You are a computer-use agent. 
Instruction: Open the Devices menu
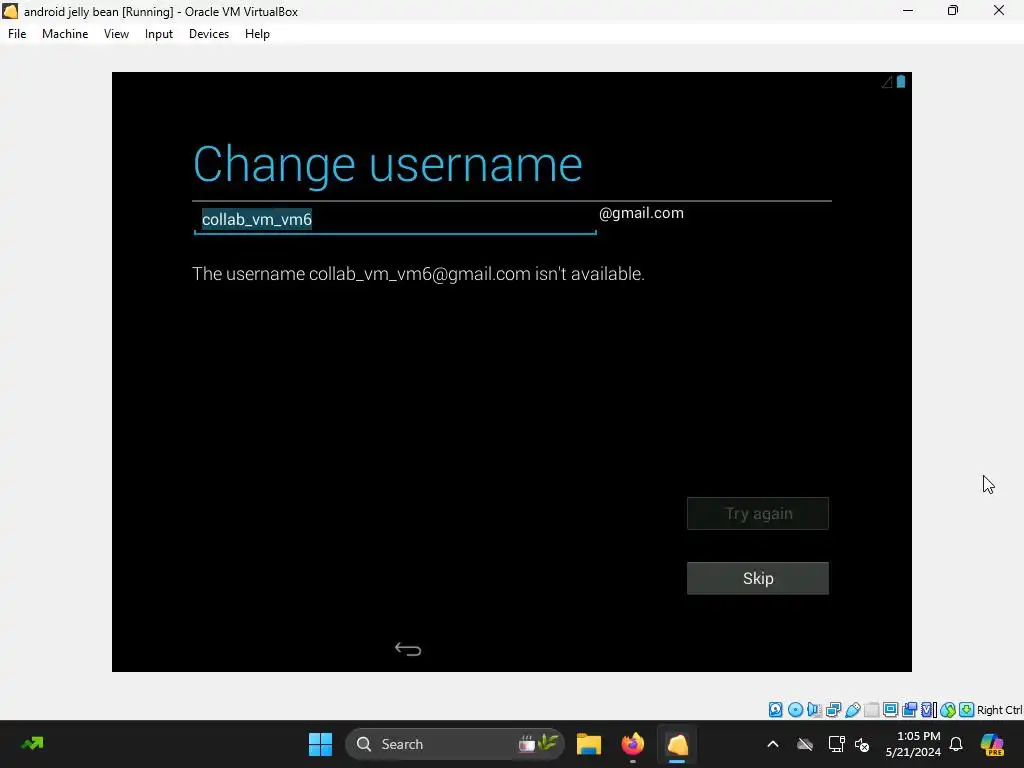209,34
